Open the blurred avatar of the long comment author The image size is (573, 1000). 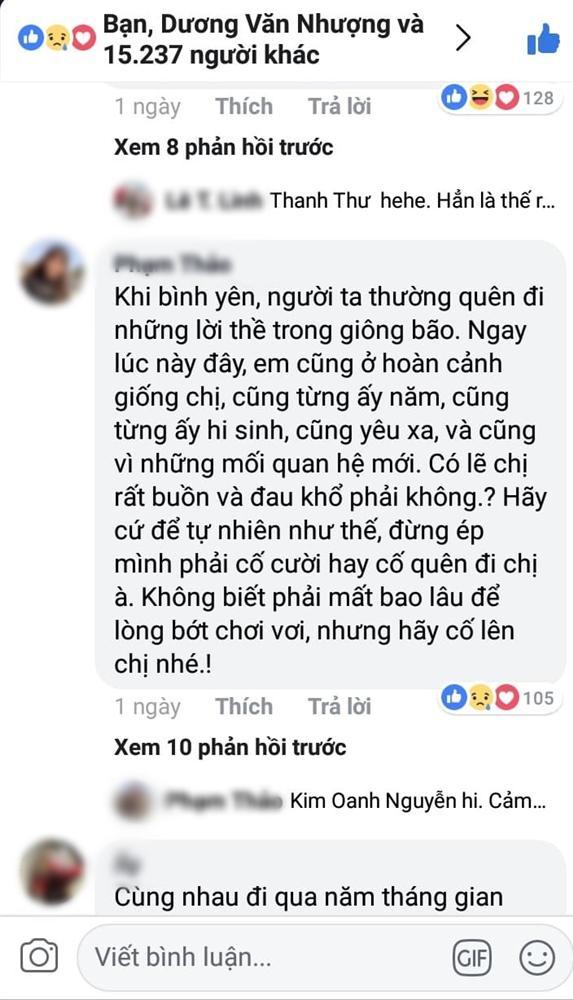point(52,272)
